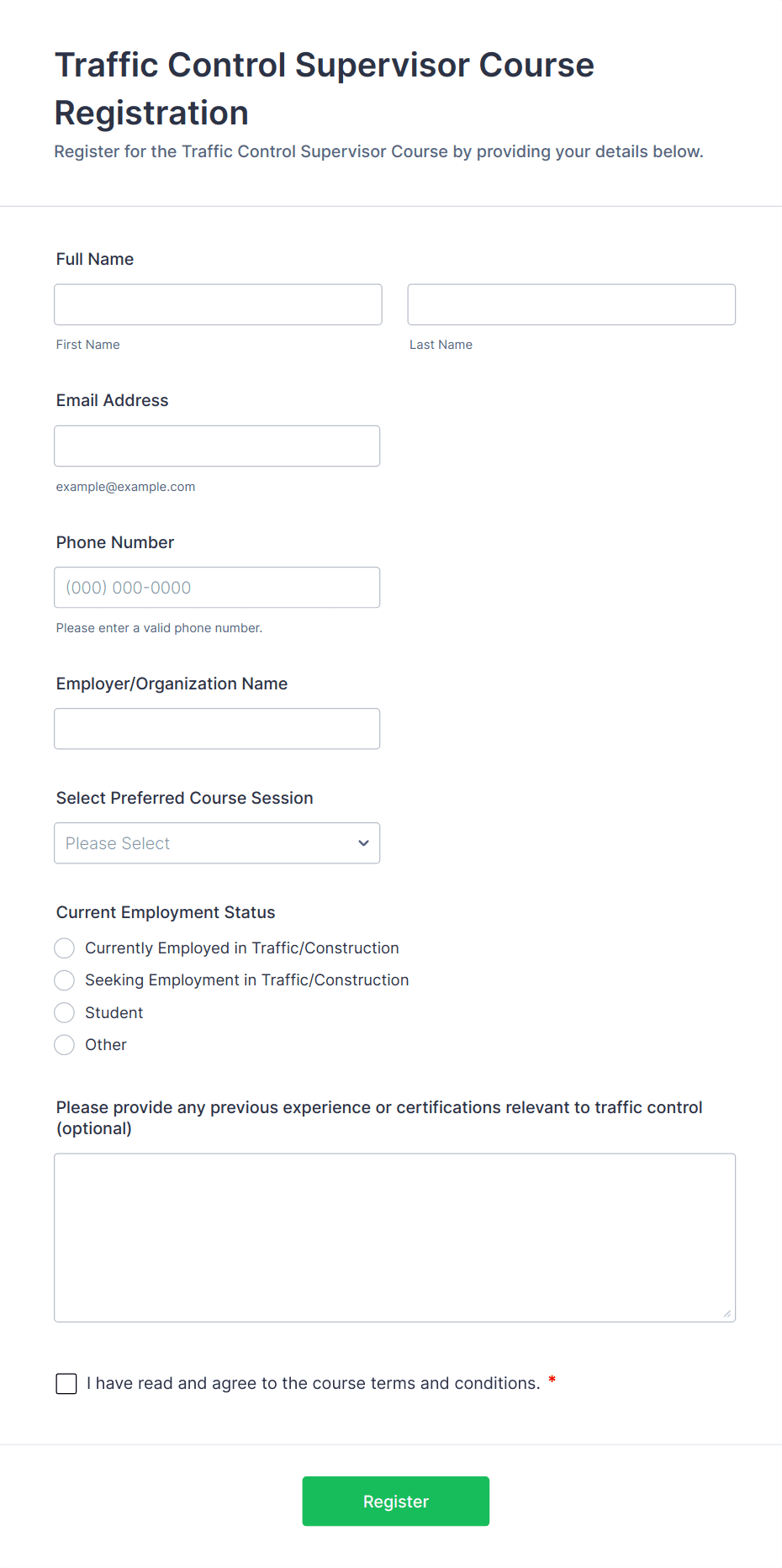The width and height of the screenshot is (782, 1568).
Task: Select Currently Employed in Traffic/Construction radio
Action: coord(65,948)
